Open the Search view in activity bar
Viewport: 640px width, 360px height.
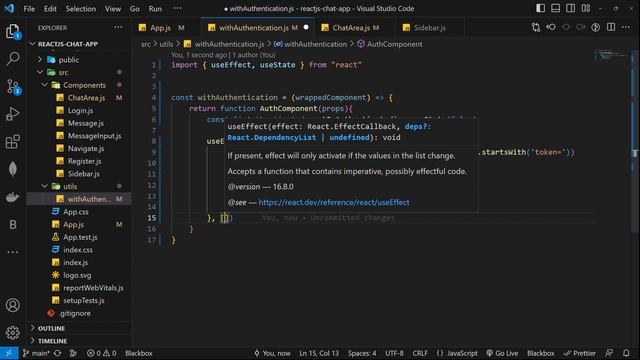(13, 58)
